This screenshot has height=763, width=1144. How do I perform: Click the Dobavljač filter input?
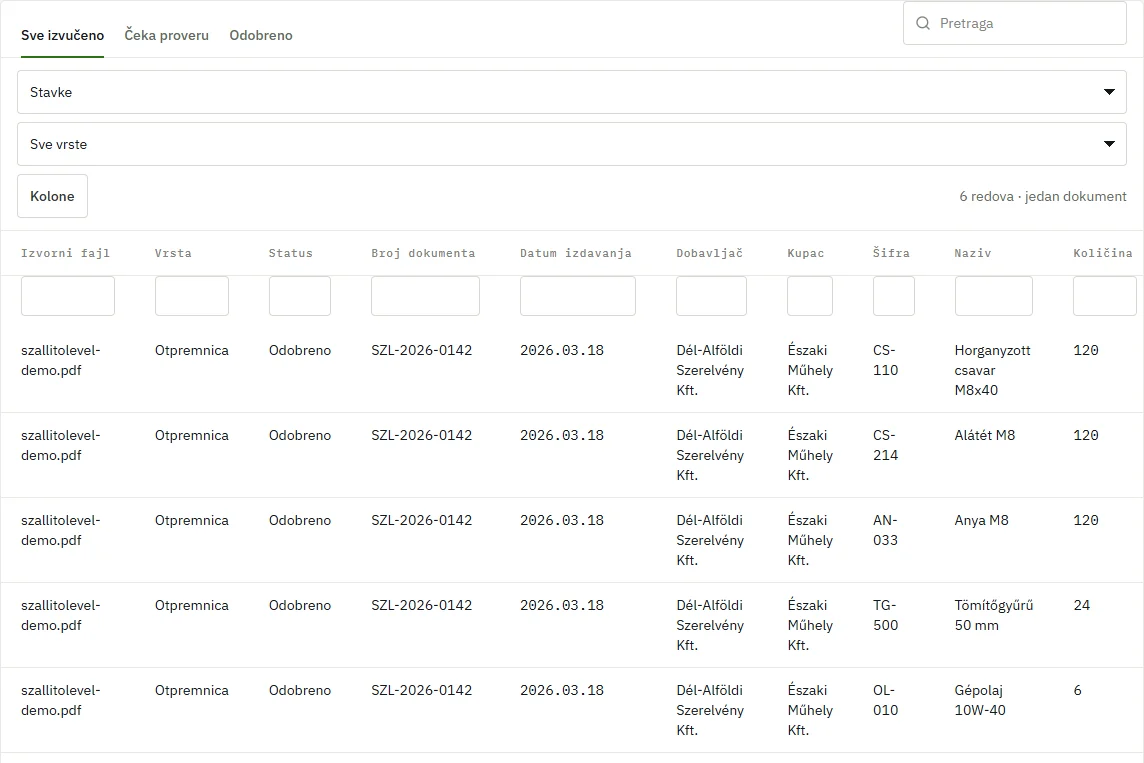[711, 296]
